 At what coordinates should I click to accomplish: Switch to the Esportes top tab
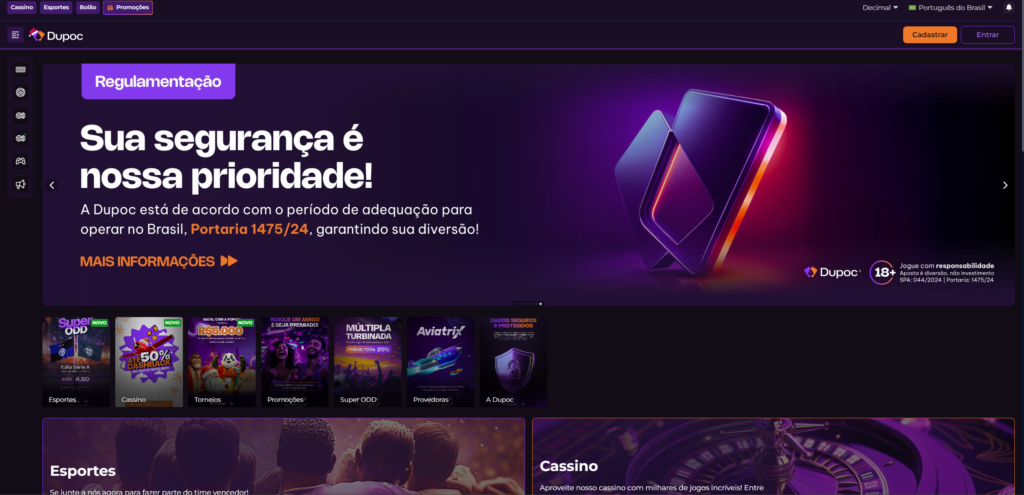56,8
